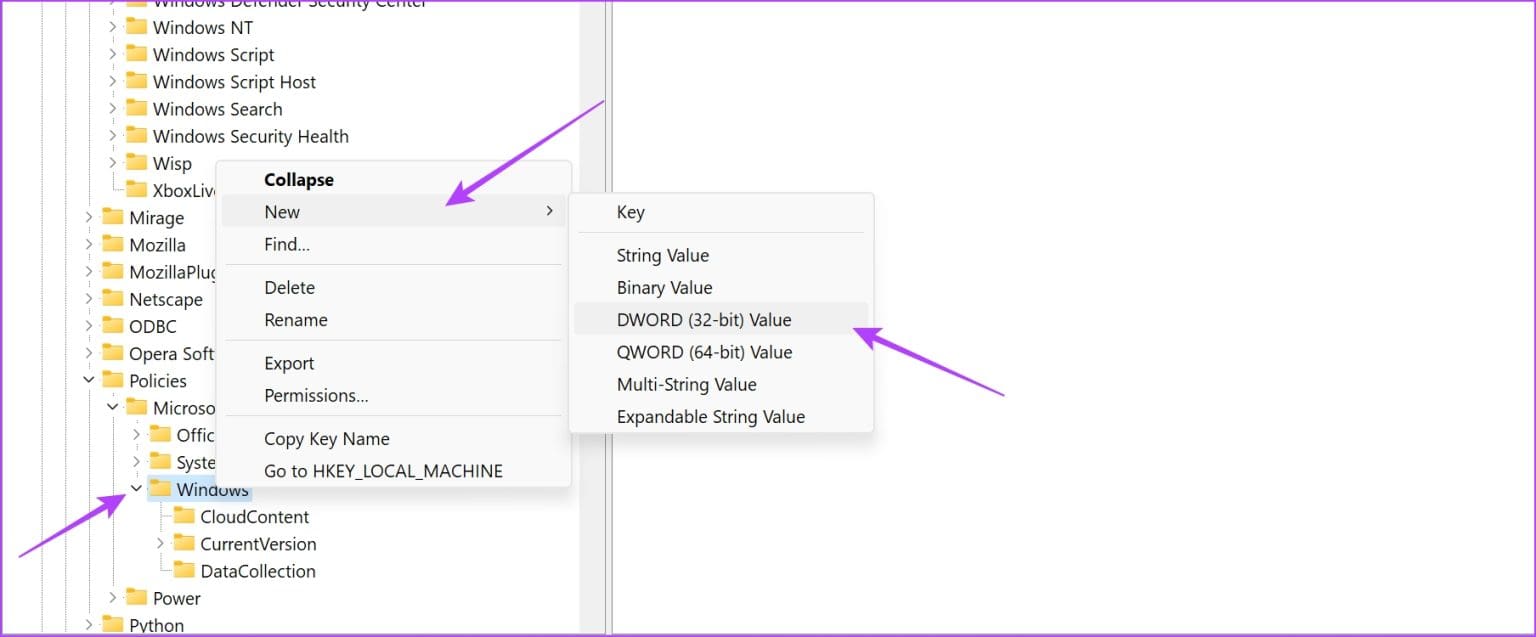The width and height of the screenshot is (1536, 637).
Task: Expand the CurrentVersion key
Action: pyautogui.click(x=161, y=543)
